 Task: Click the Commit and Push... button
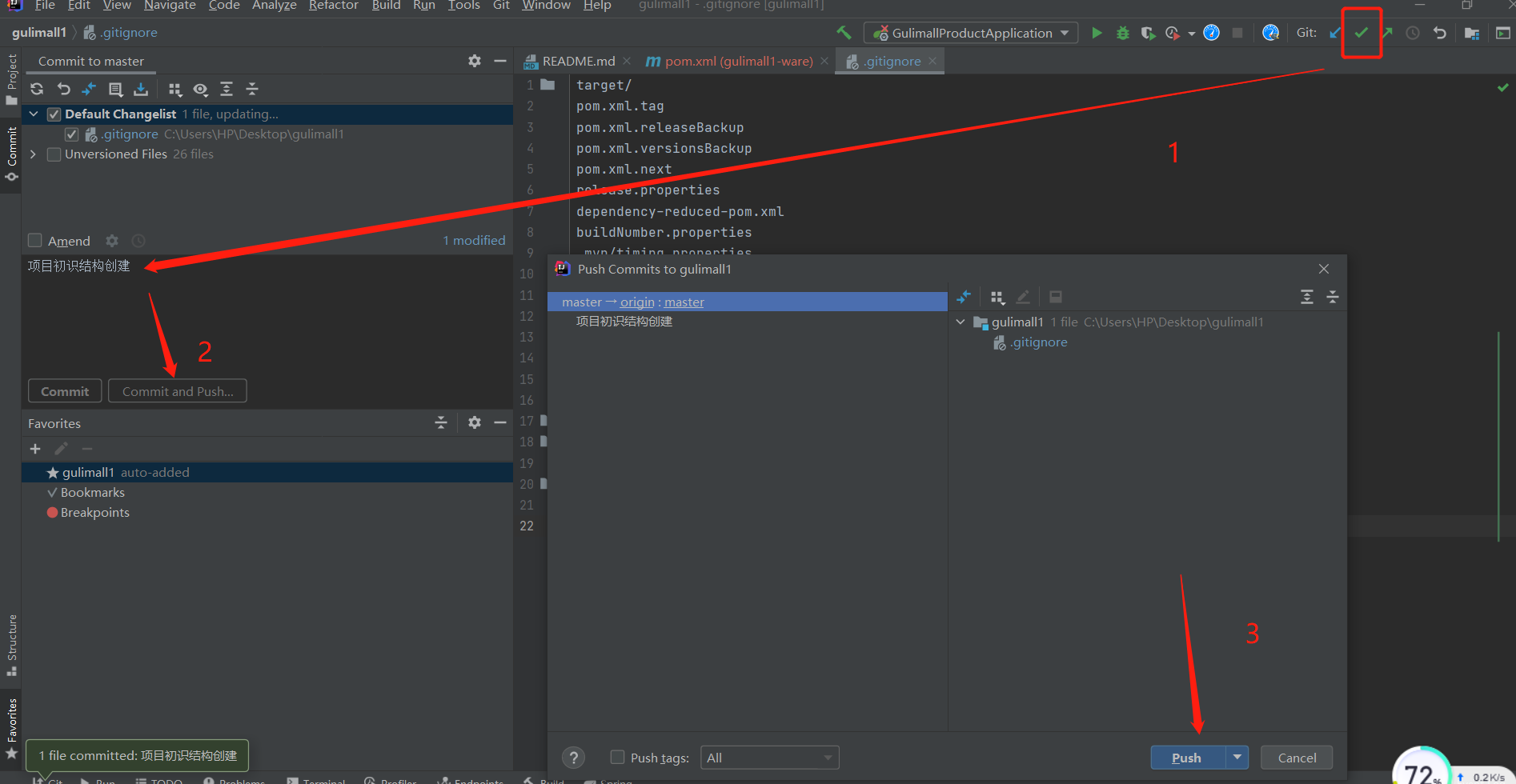(x=178, y=391)
